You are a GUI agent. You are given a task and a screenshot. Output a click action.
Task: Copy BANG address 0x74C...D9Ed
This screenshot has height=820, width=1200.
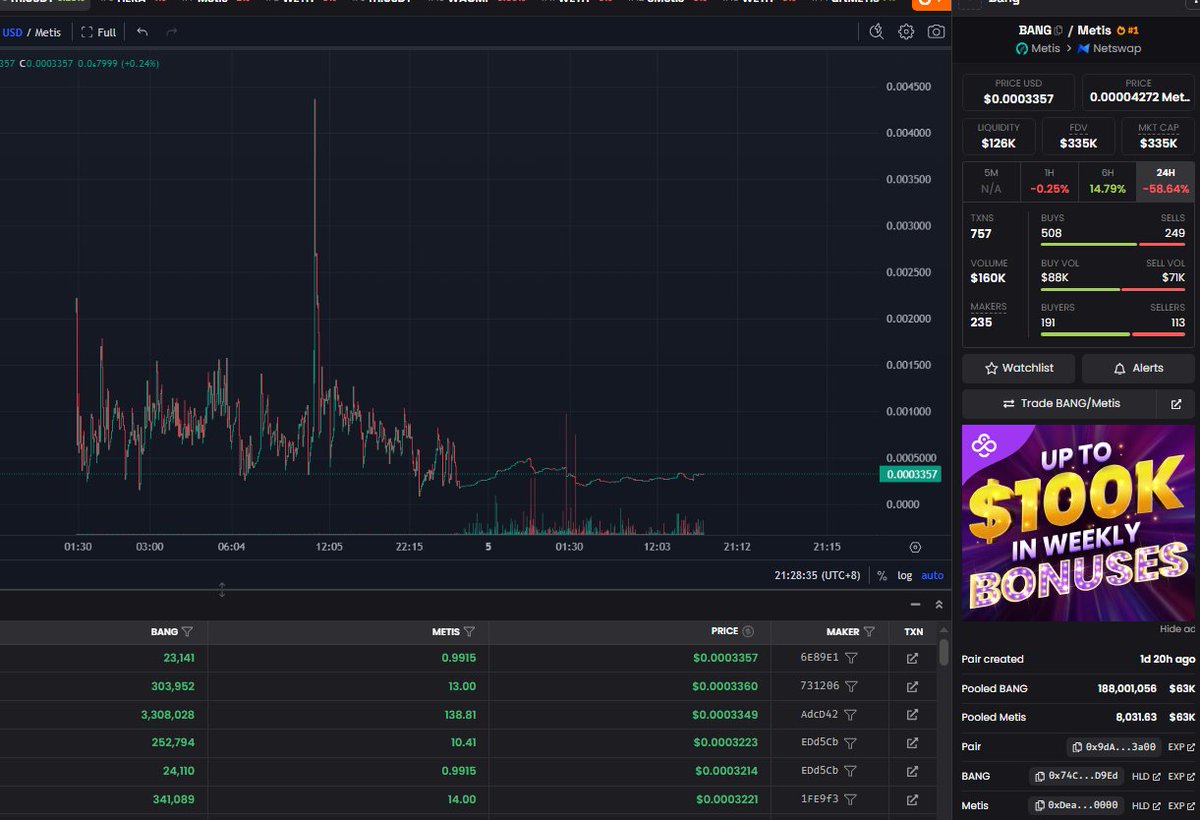tap(1078, 776)
